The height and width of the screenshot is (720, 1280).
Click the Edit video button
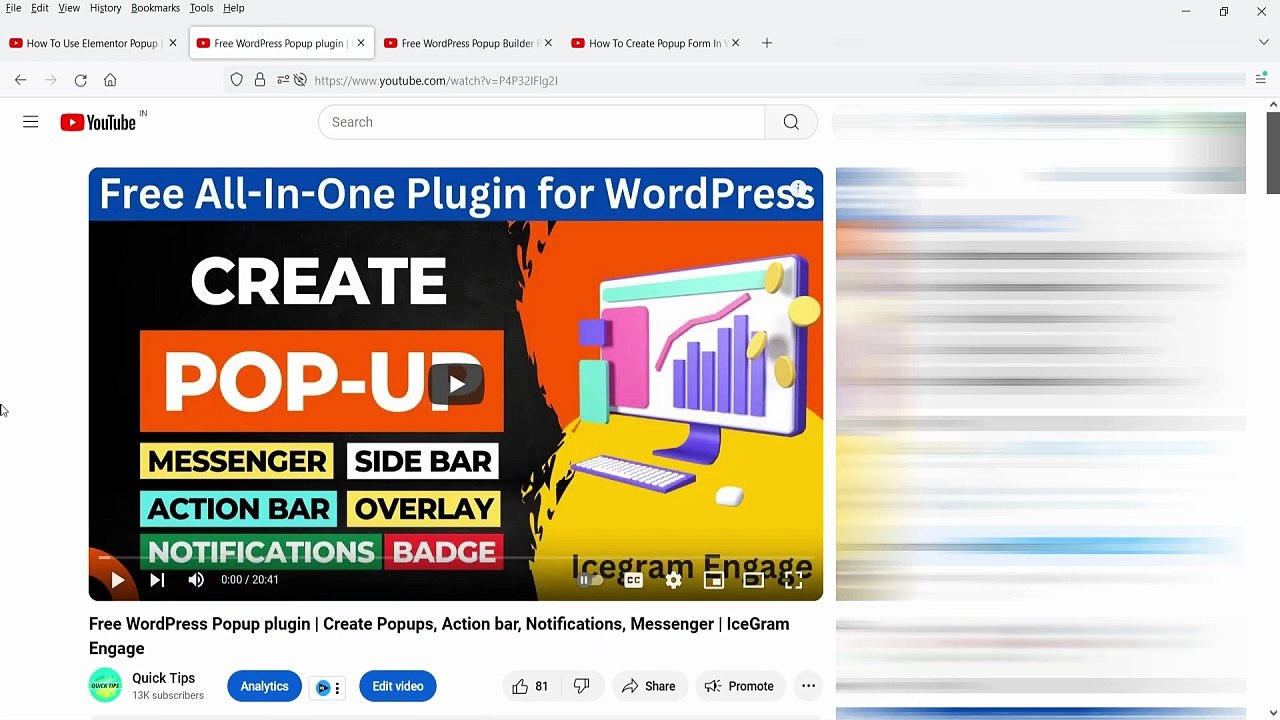[398, 686]
